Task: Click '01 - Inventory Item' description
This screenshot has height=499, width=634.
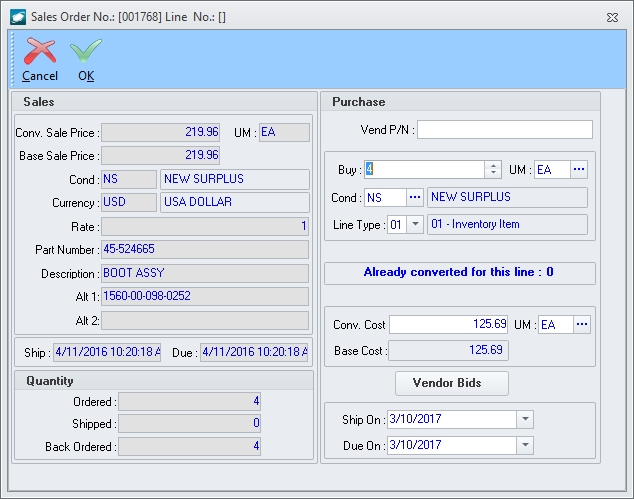Action: pyautogui.click(x=507, y=224)
